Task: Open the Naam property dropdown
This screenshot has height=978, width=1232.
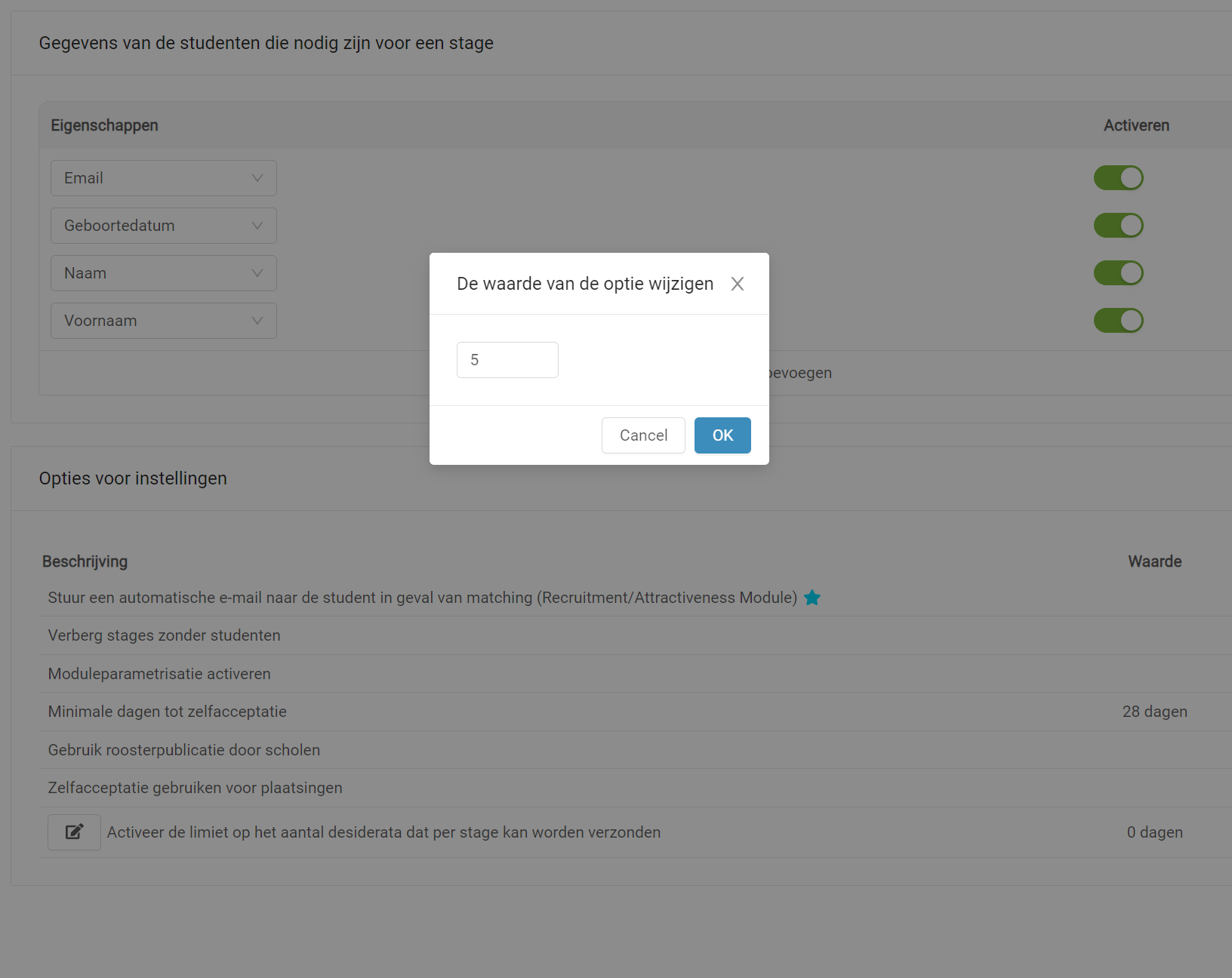Action: [x=164, y=273]
